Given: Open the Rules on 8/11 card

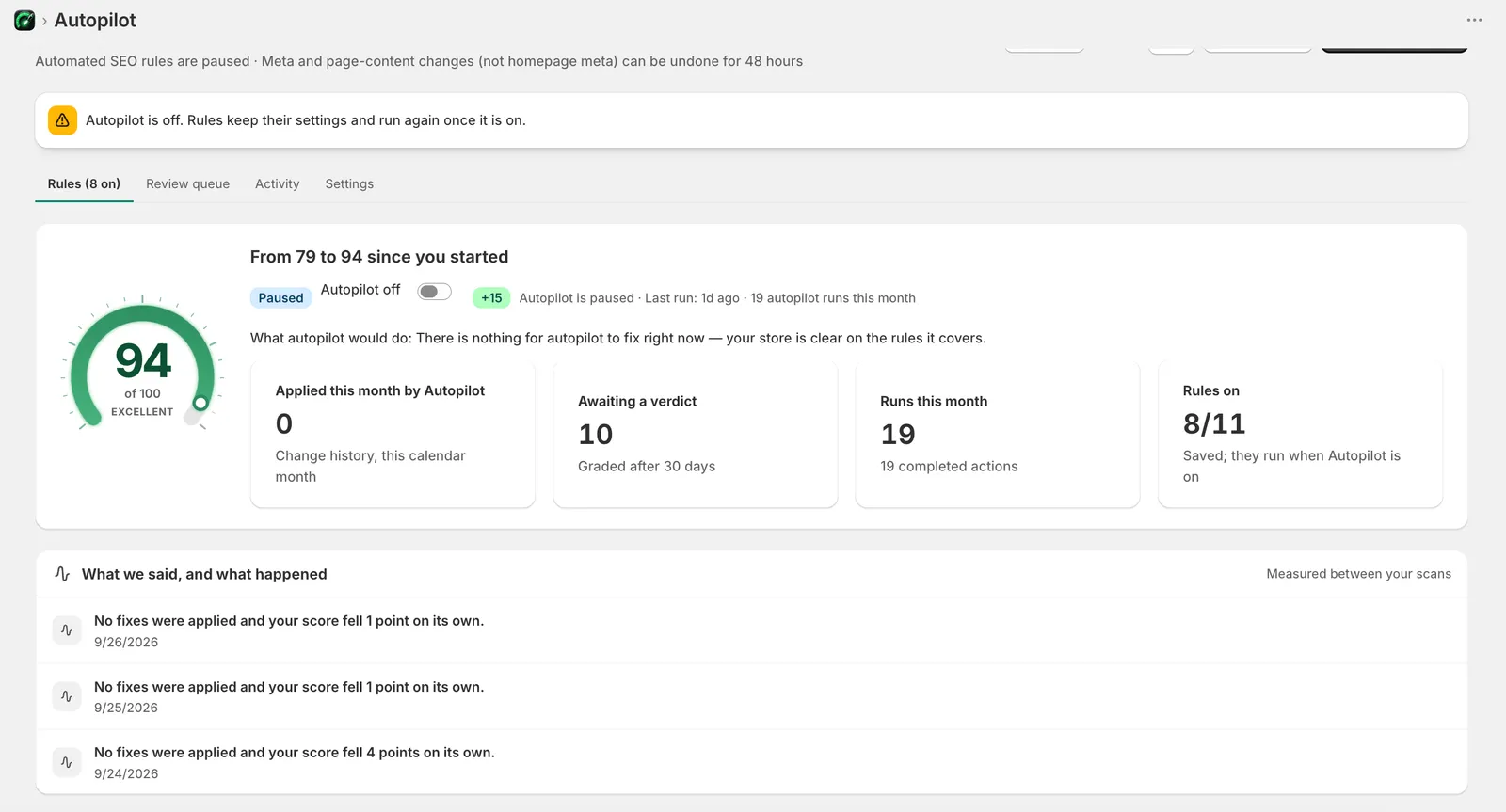Looking at the screenshot, I should [x=1300, y=434].
